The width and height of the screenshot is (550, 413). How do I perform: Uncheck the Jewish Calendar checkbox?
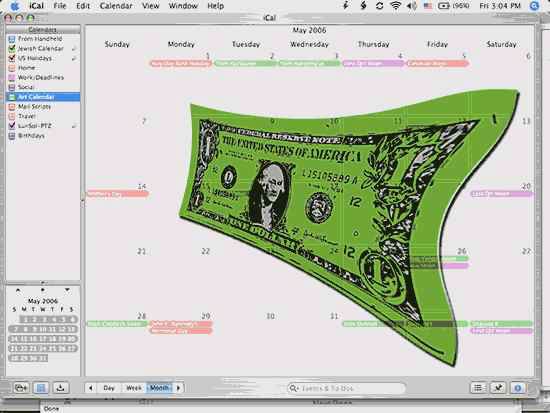pos(12,48)
